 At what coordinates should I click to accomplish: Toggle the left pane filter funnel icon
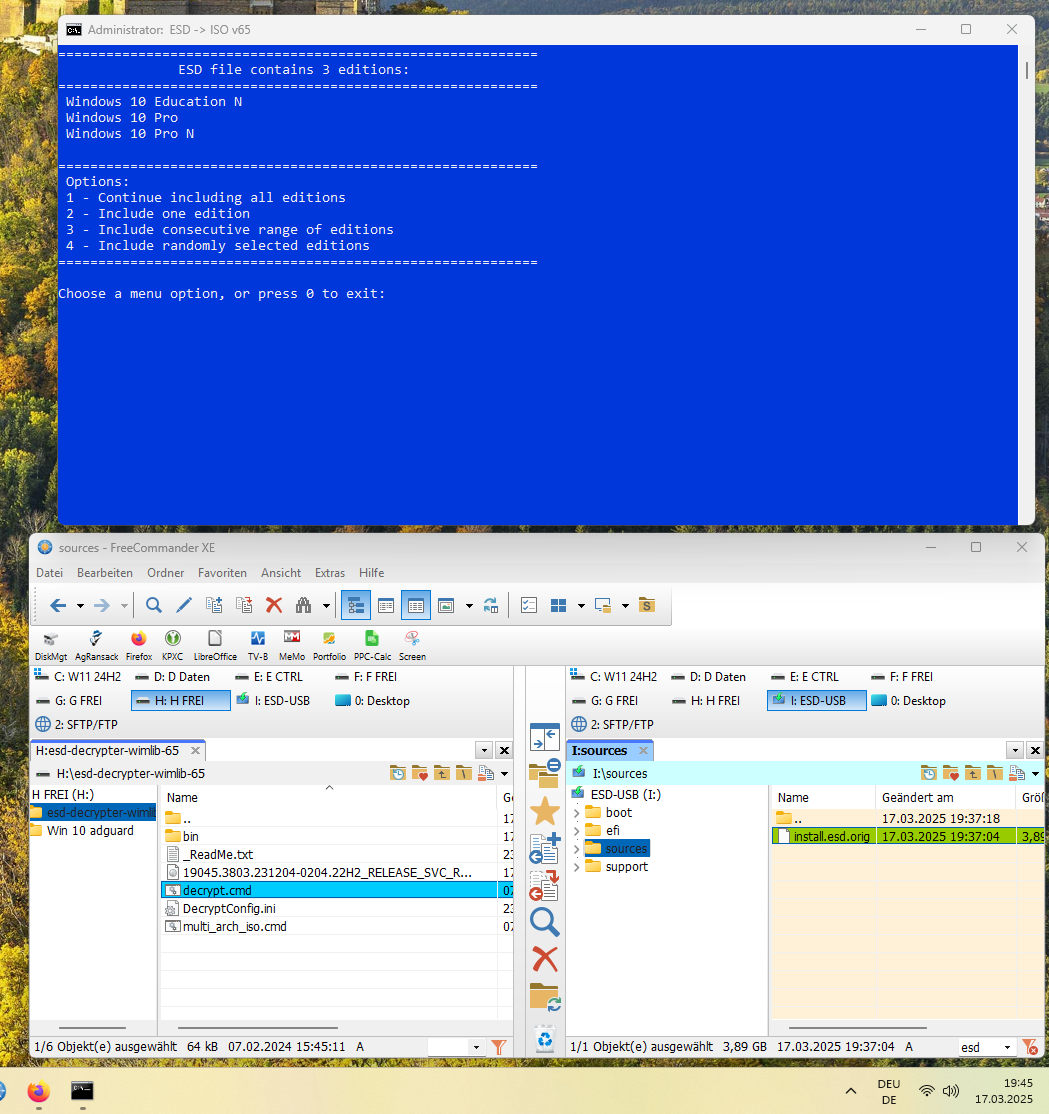tap(499, 1047)
